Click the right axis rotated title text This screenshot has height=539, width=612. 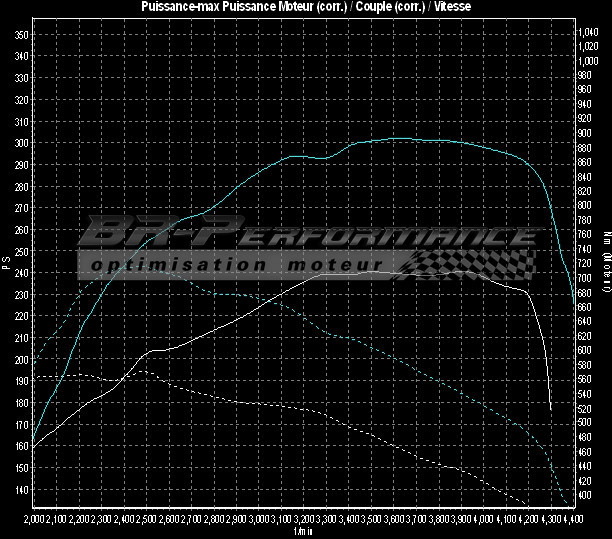click(x=606, y=262)
